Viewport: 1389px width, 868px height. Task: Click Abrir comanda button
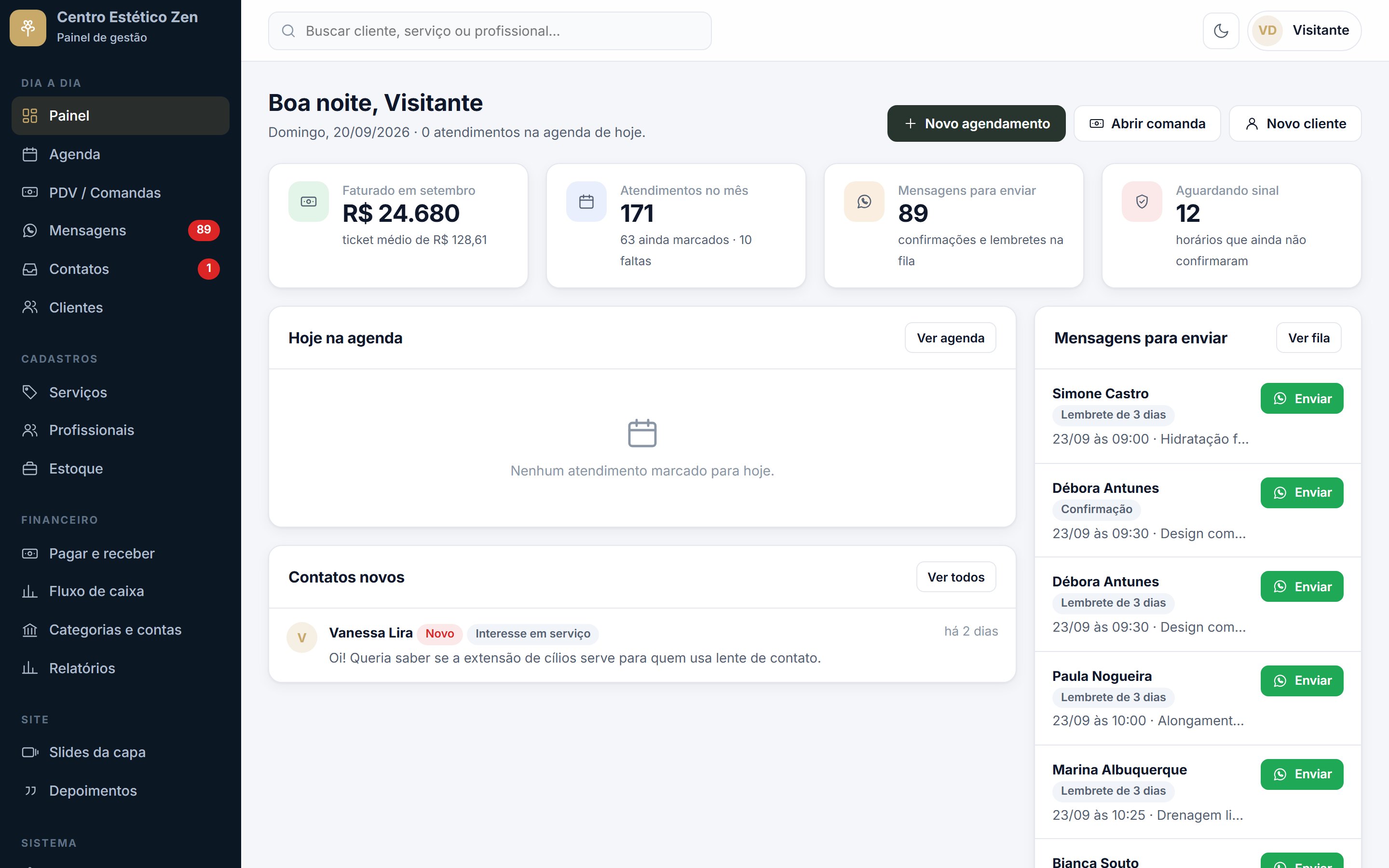coord(1147,123)
